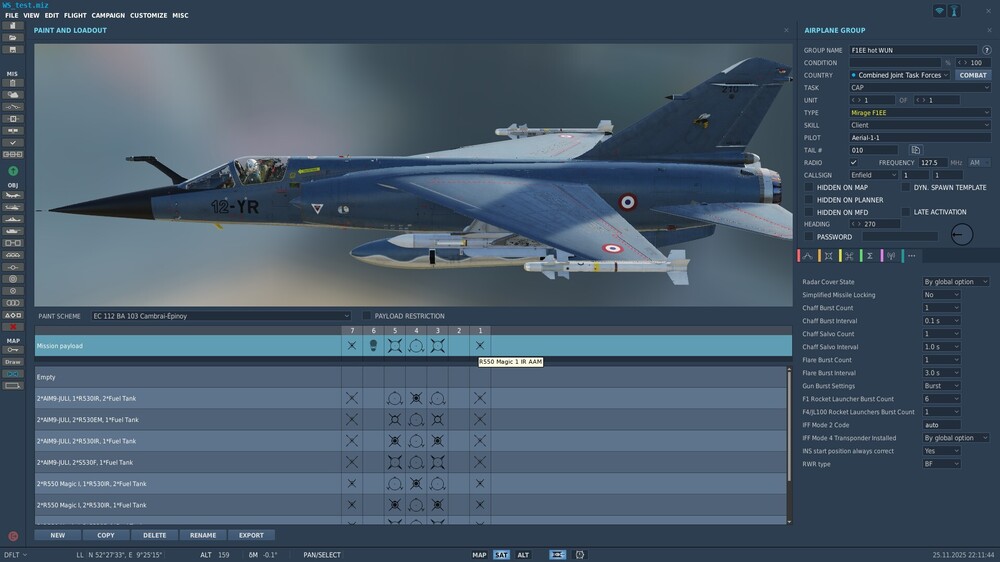Click the red delete X sidebar icon

(x=13, y=327)
